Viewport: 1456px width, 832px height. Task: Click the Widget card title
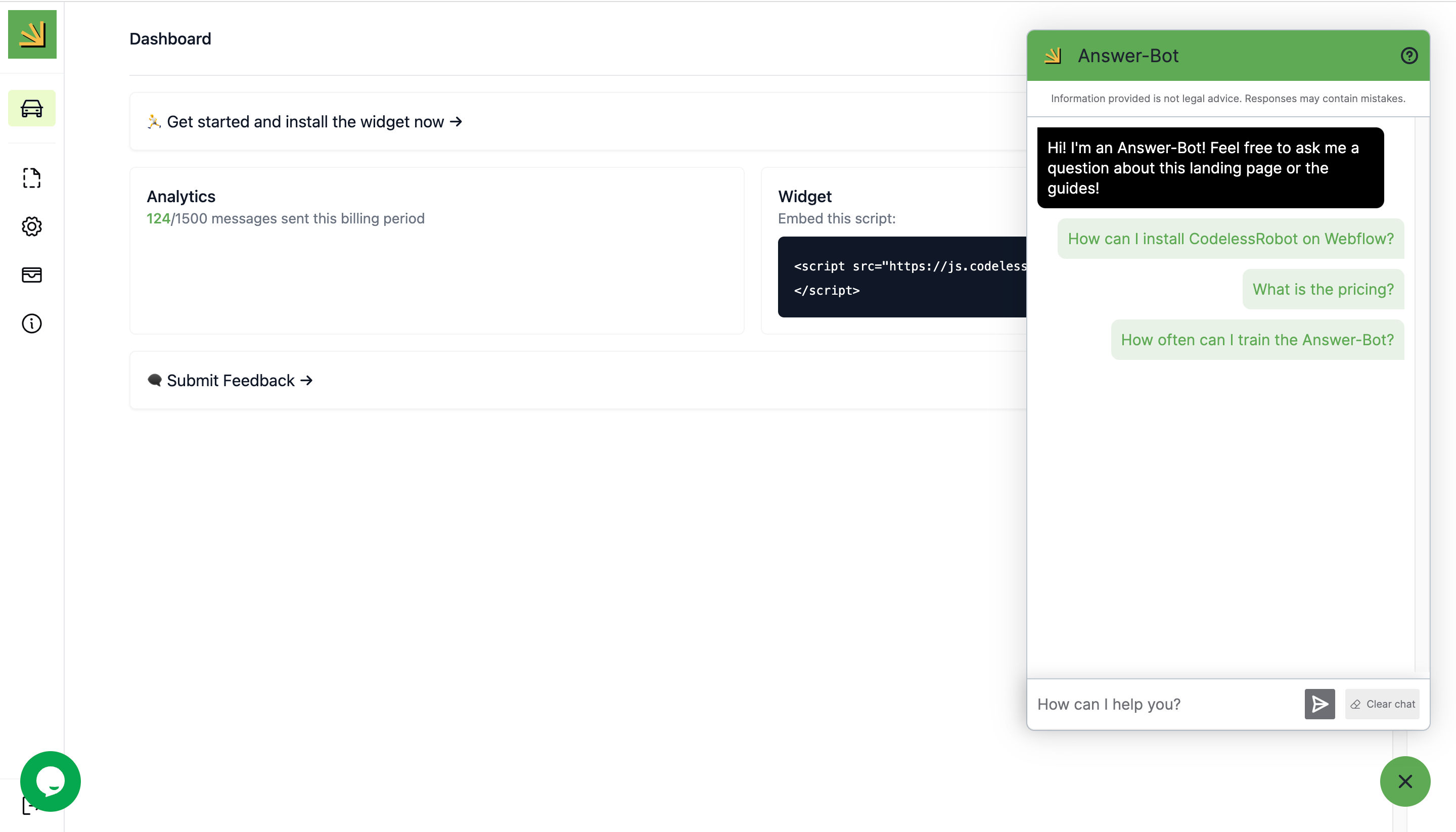click(x=804, y=196)
